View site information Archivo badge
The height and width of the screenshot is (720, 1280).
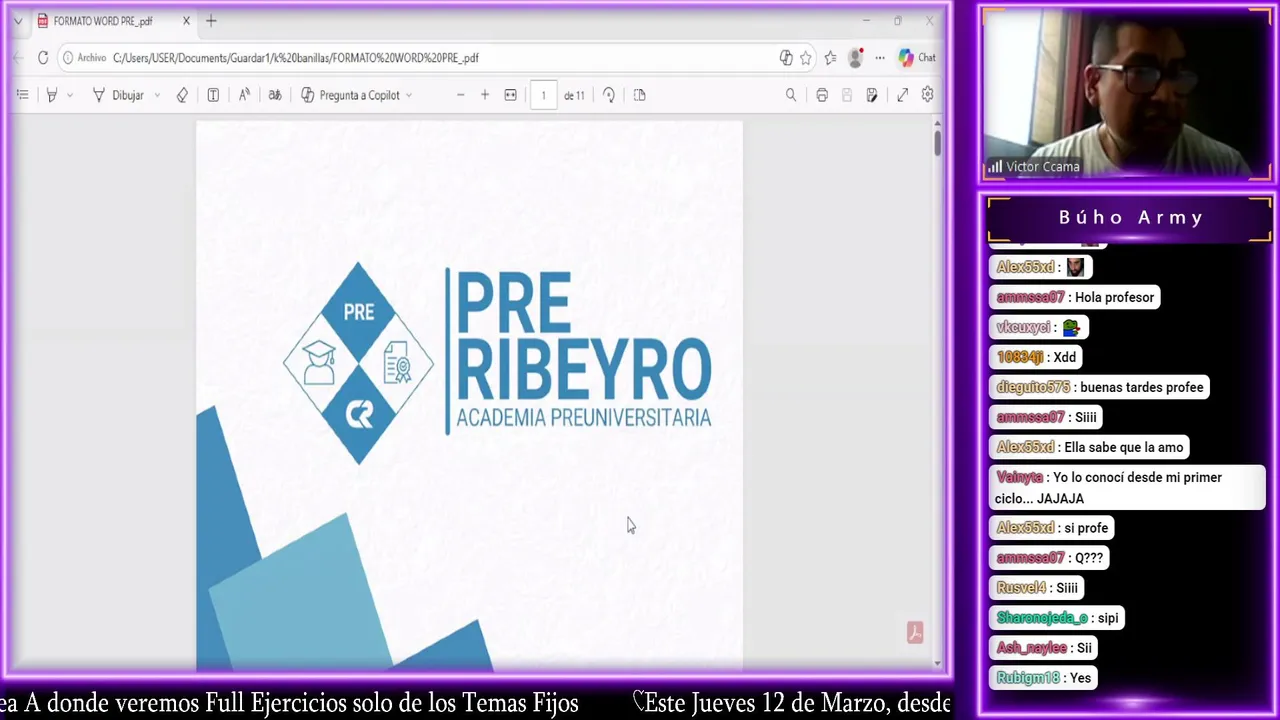[84, 58]
